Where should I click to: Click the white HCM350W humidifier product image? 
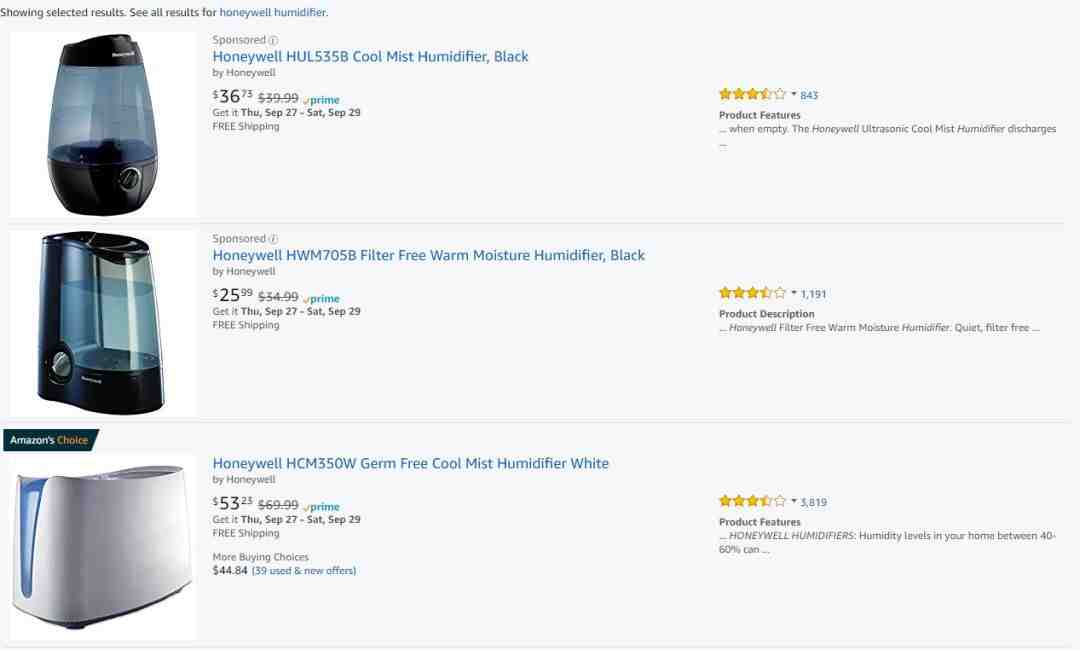[x=103, y=547]
